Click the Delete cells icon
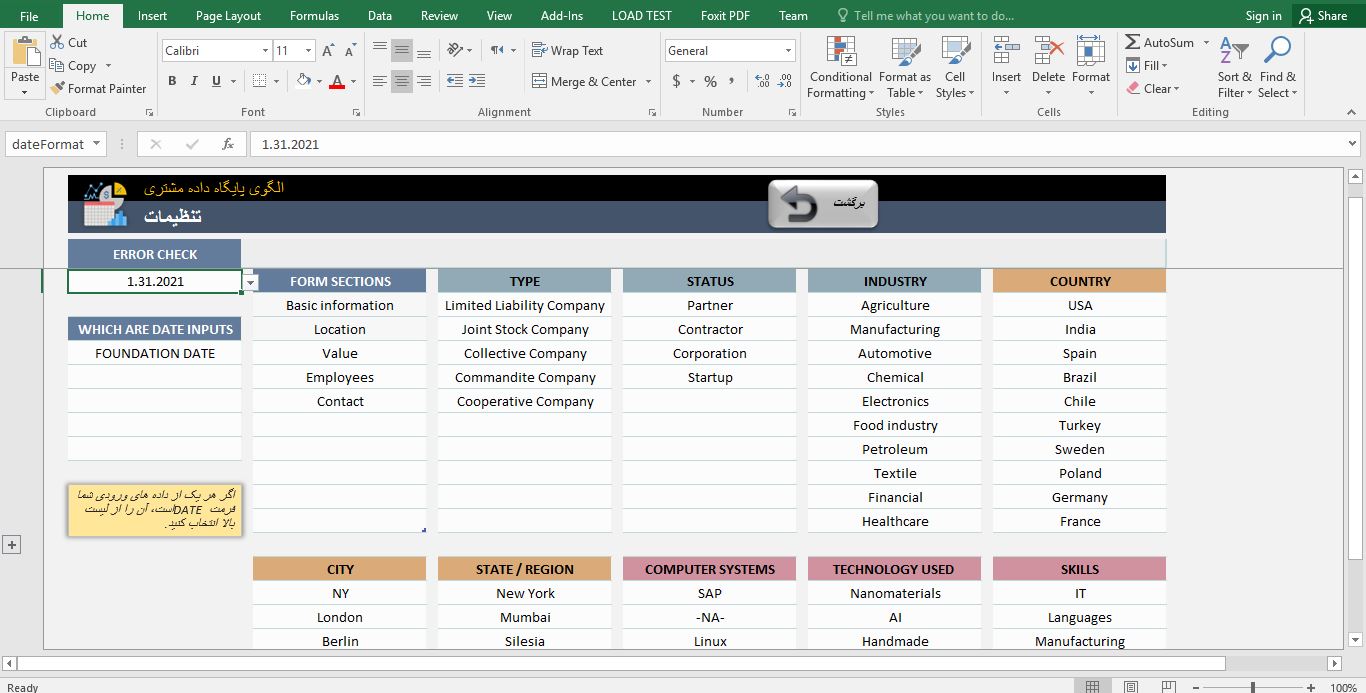The height and width of the screenshot is (693, 1366). coord(1048,52)
